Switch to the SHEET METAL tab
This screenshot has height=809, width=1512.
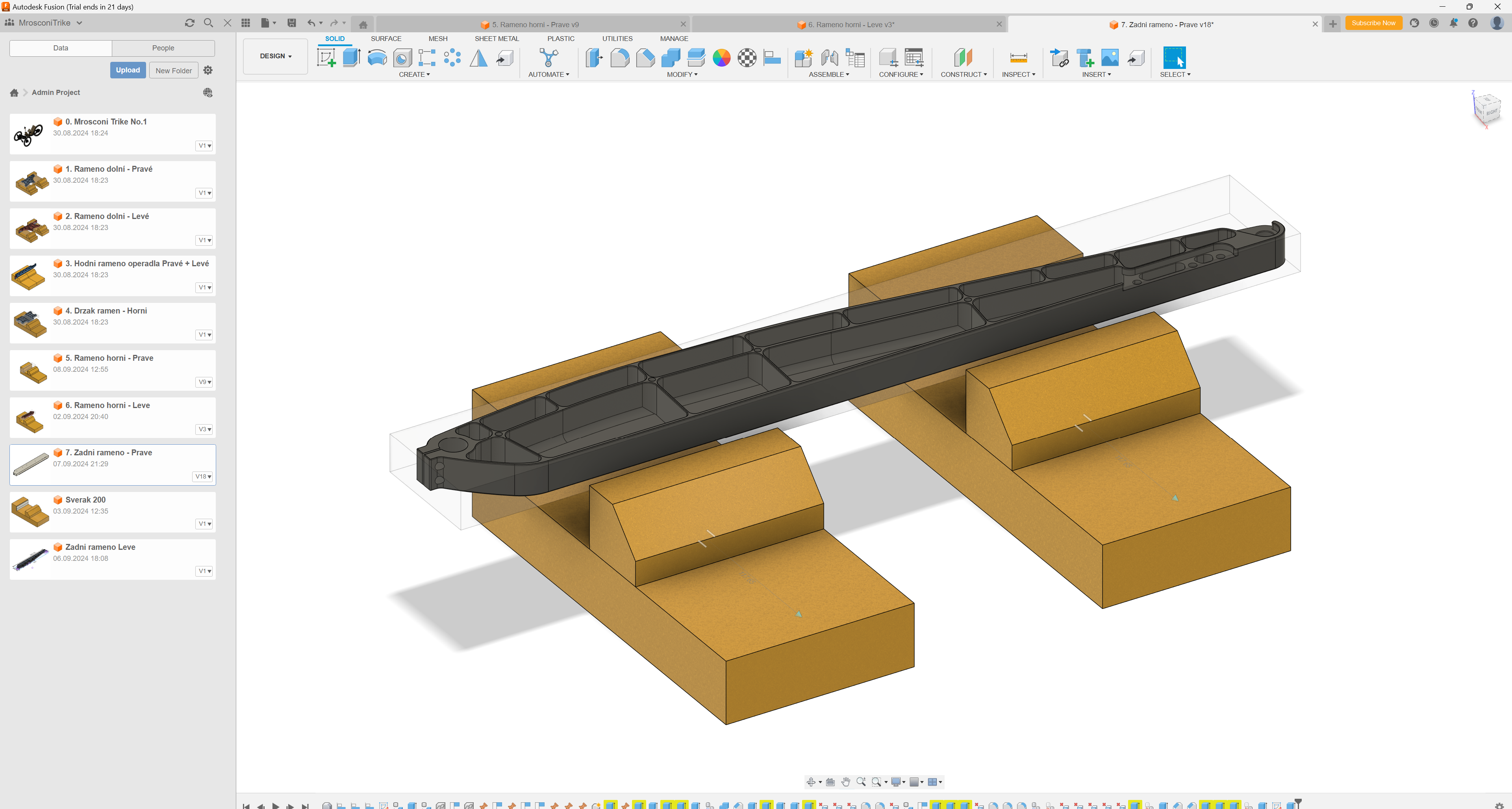tap(497, 39)
